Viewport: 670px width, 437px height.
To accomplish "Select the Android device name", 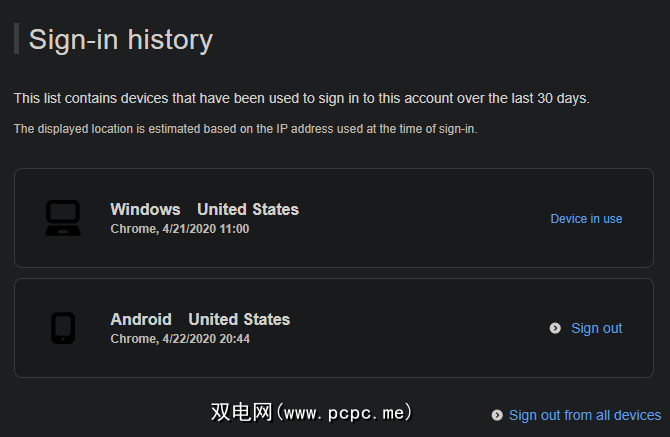I will click(x=141, y=319).
